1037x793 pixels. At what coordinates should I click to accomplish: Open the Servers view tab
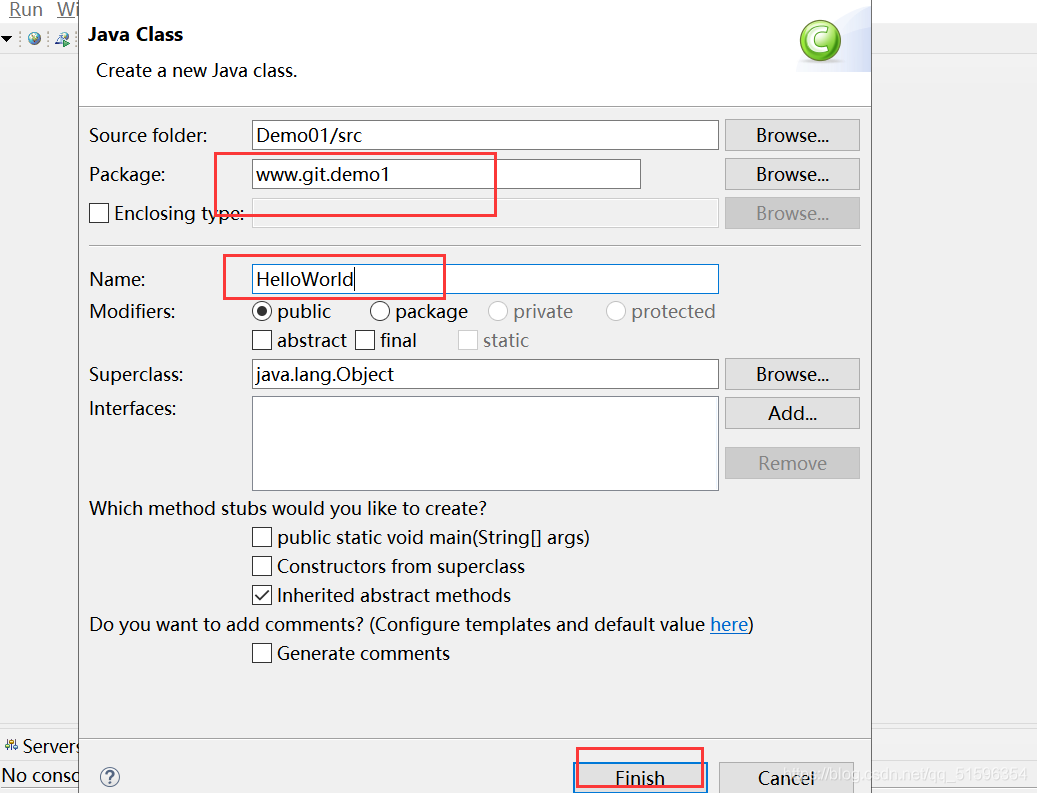coord(41,746)
